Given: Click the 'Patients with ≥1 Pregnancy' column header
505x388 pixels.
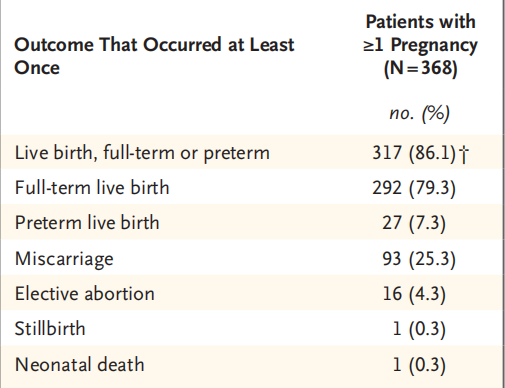Looking at the screenshot, I should coord(420,33).
